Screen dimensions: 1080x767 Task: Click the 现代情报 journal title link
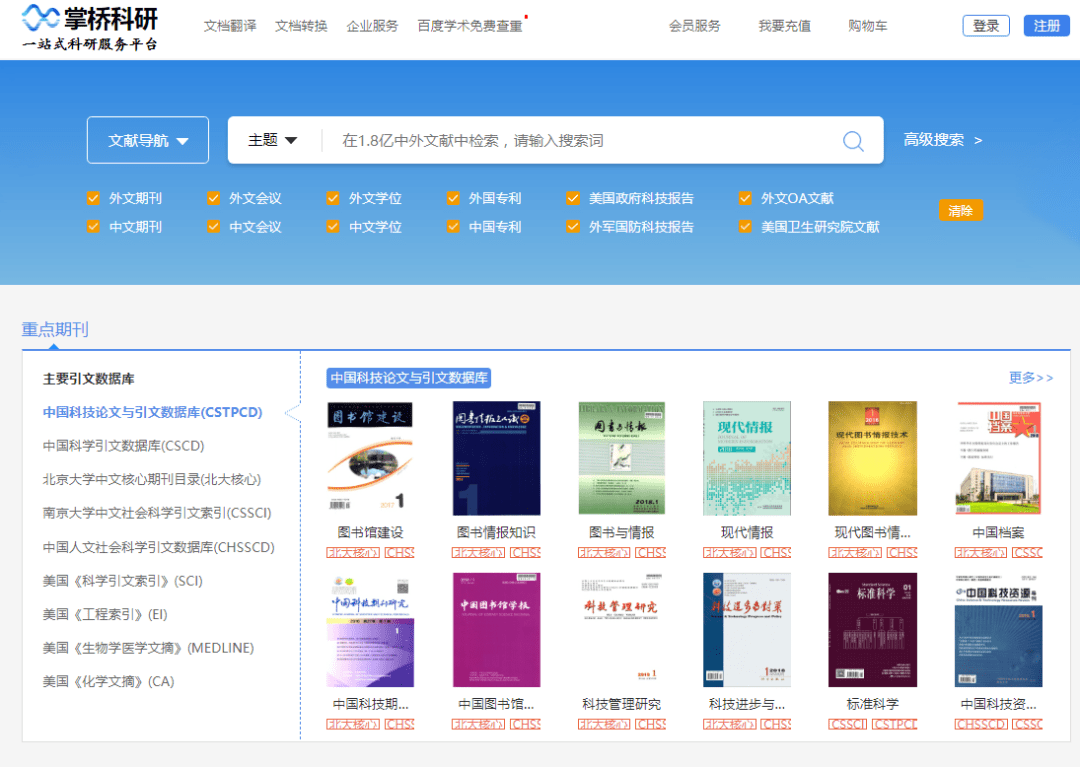747,532
